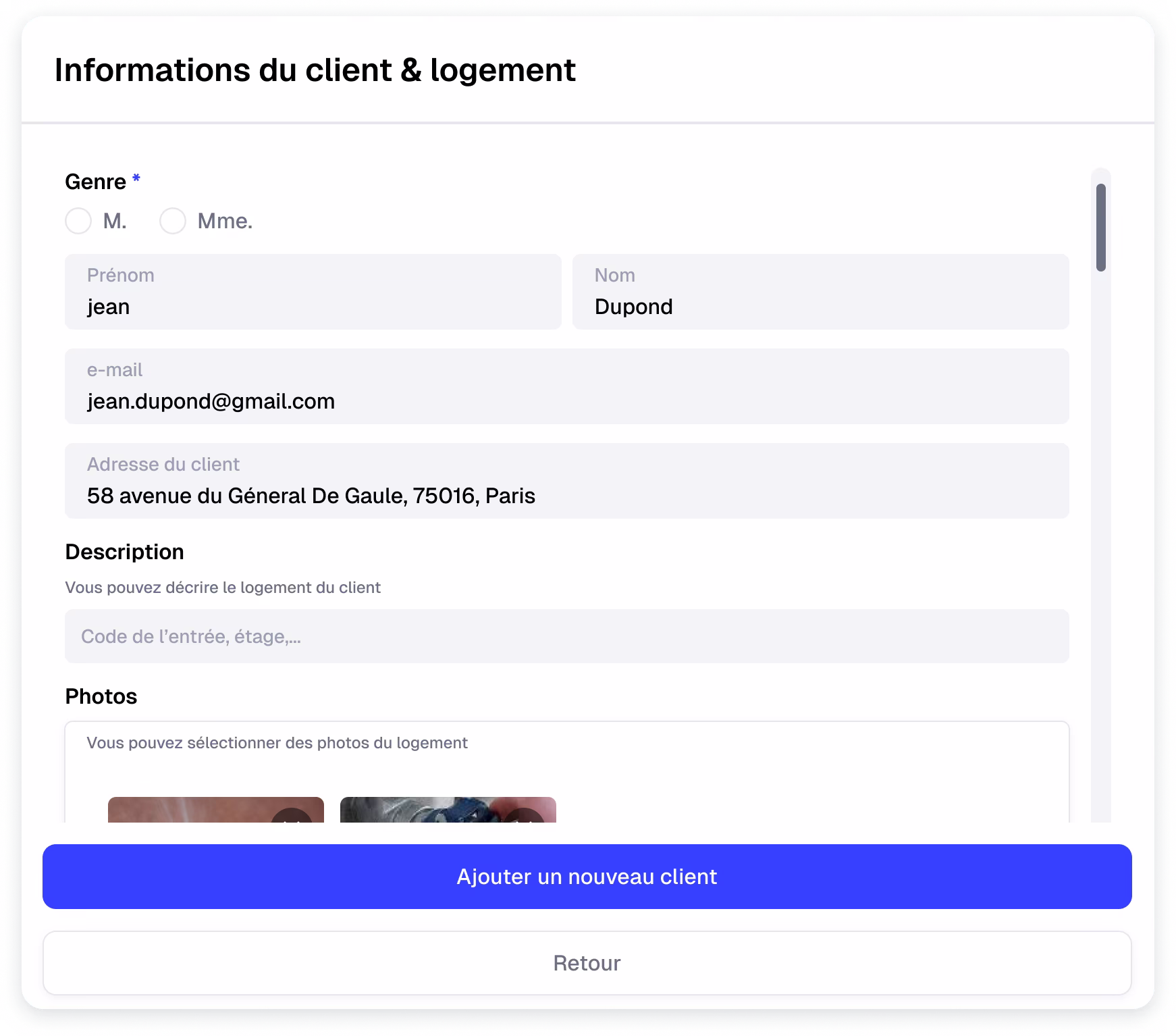Screen dimensions: 1176x1036
Task: Click the vertical scrollbar thumb
Action: 1101,228
